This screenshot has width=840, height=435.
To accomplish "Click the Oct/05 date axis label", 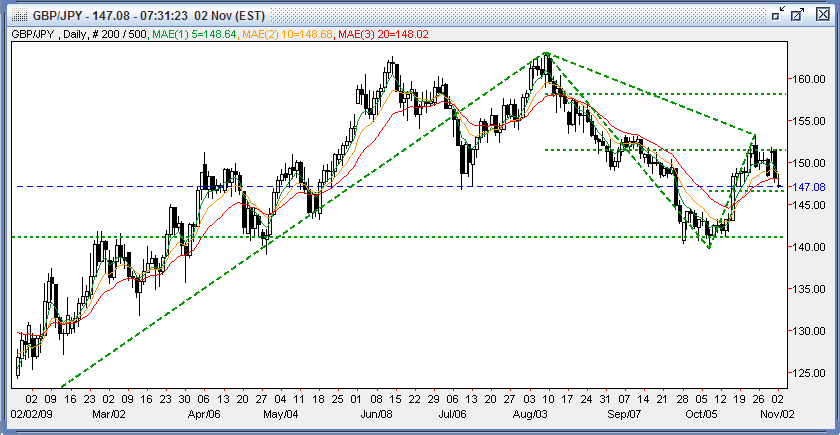I will [702, 414].
